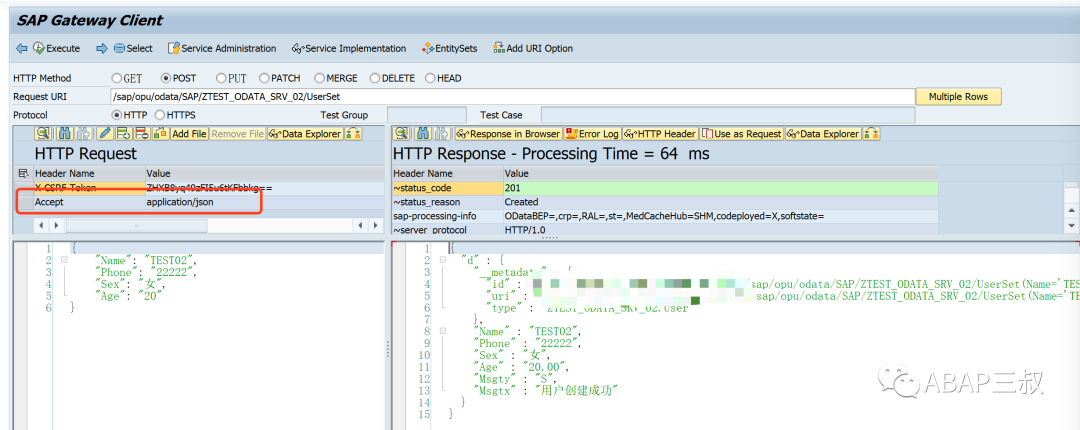The width and height of the screenshot is (1080, 430).
Task: Click the Remove File button
Action: pos(238,134)
